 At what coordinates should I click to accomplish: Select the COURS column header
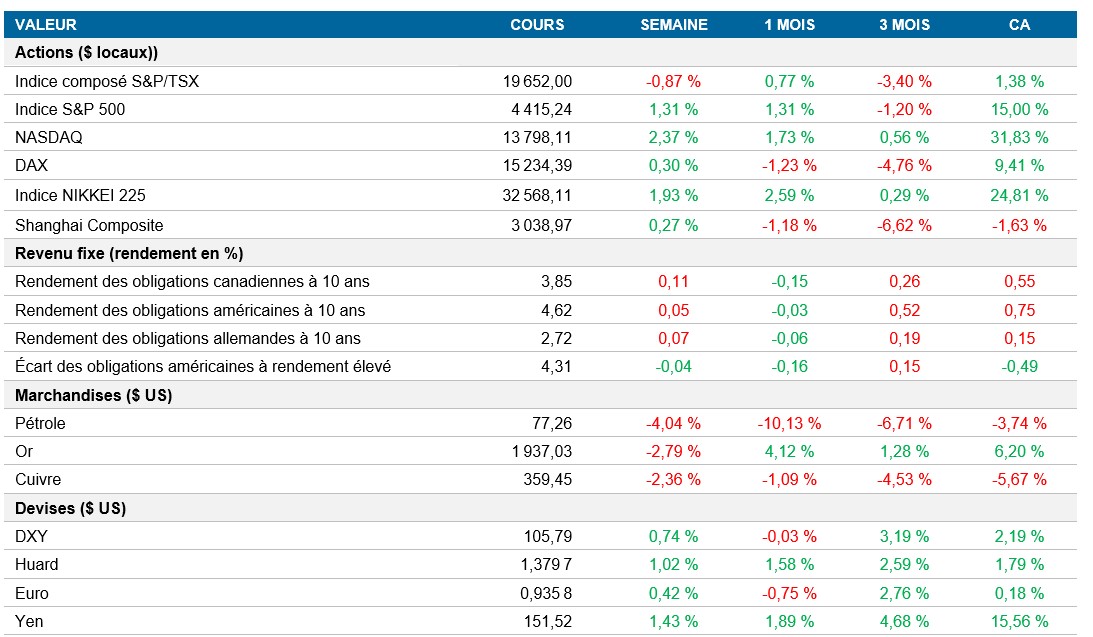(x=537, y=24)
